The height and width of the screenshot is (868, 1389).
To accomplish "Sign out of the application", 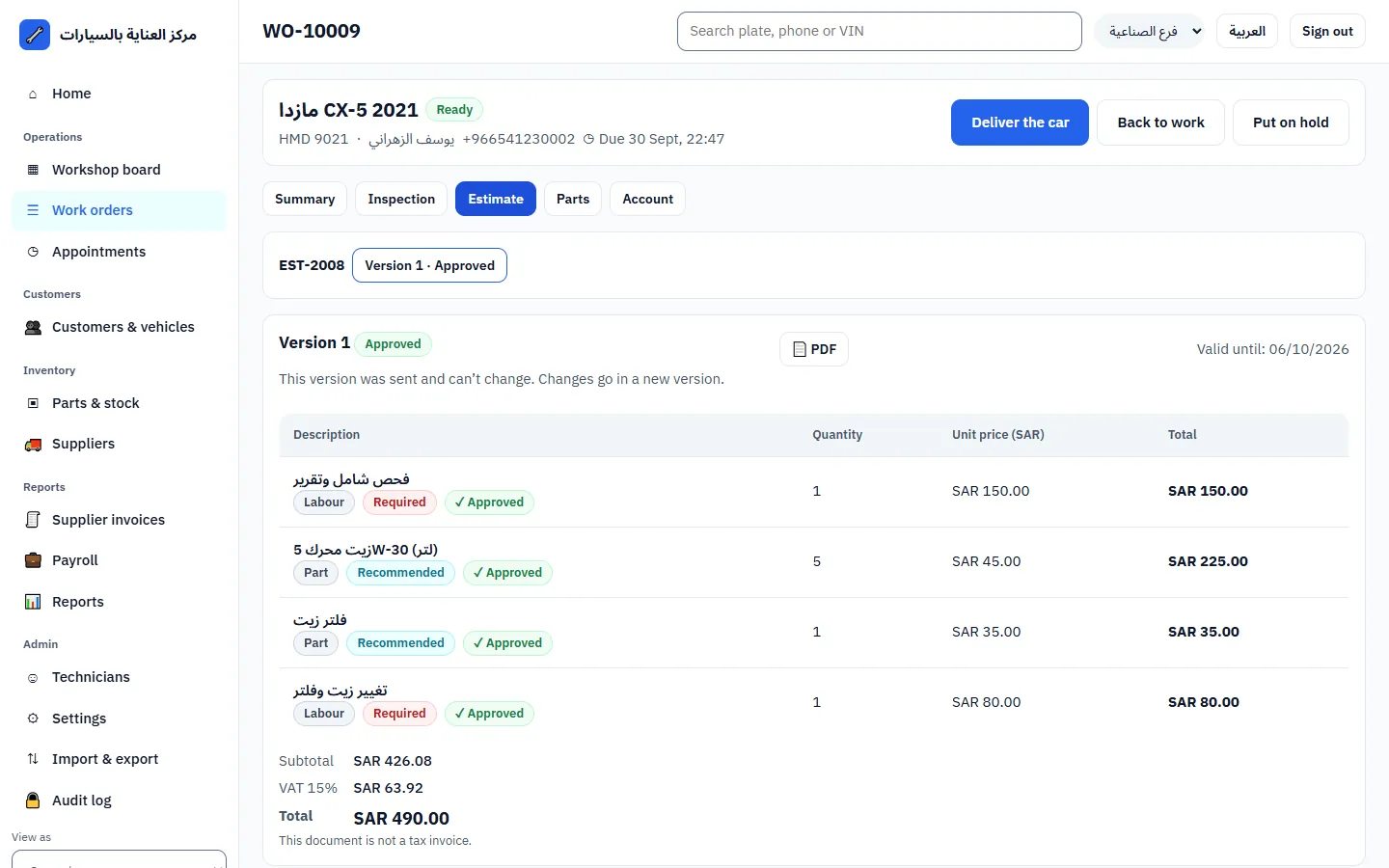I will click(x=1327, y=31).
